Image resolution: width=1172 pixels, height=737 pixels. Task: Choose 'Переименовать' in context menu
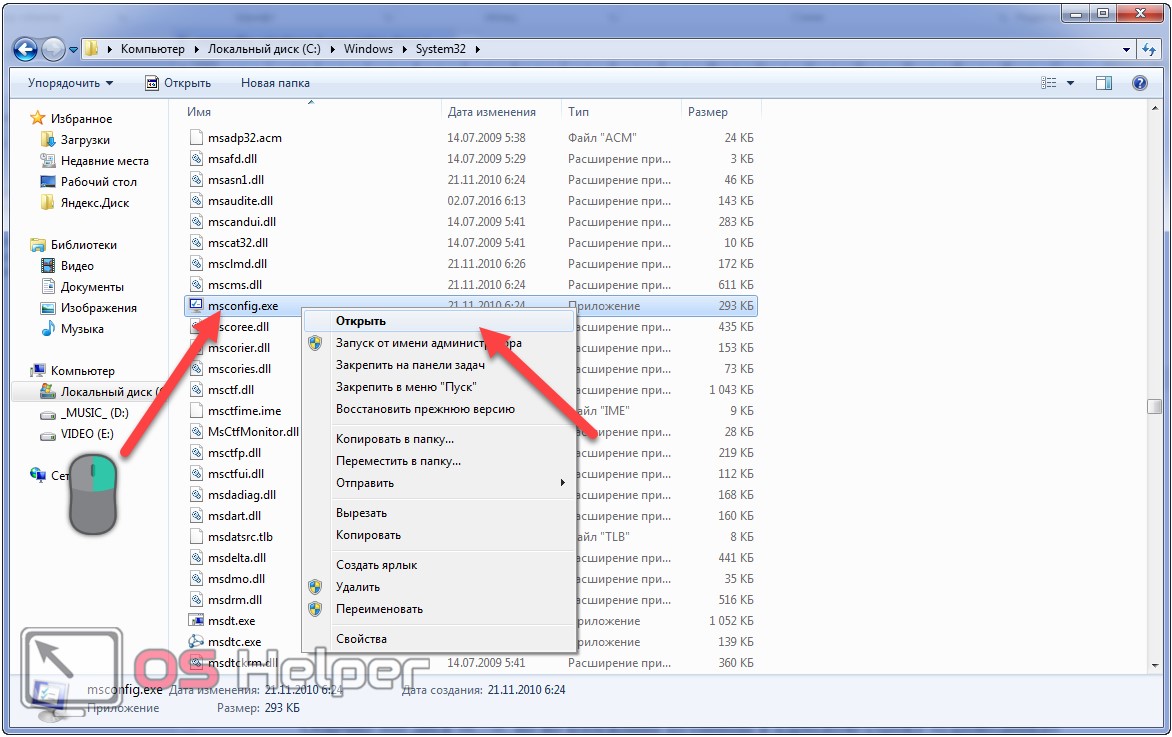439,609
